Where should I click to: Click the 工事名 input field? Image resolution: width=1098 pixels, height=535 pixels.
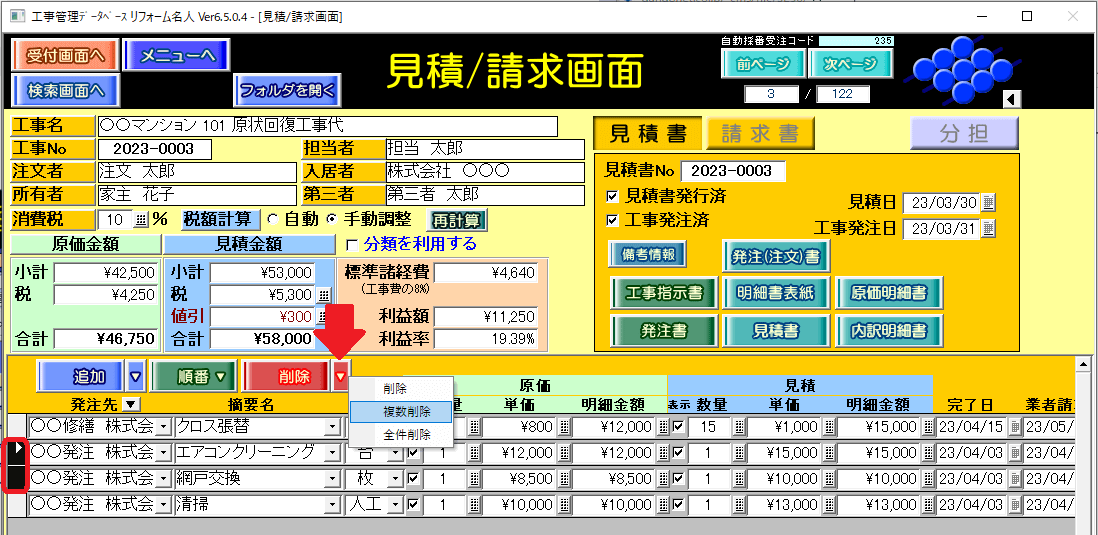click(x=327, y=126)
